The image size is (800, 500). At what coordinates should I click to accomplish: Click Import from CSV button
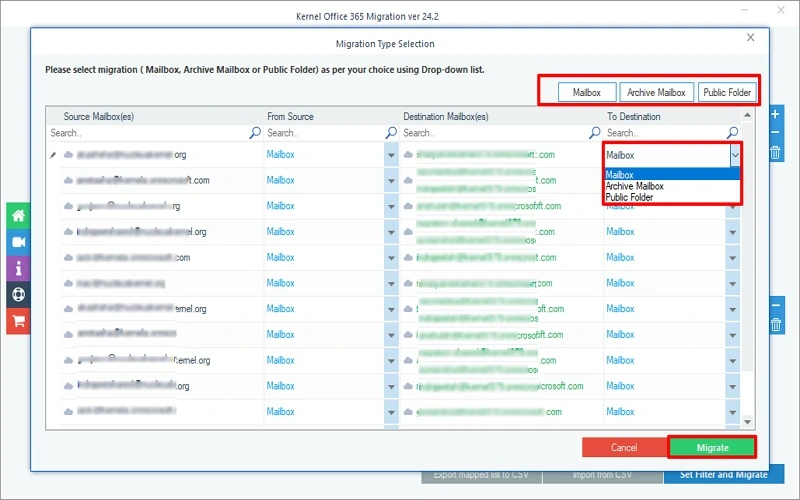pos(603,474)
